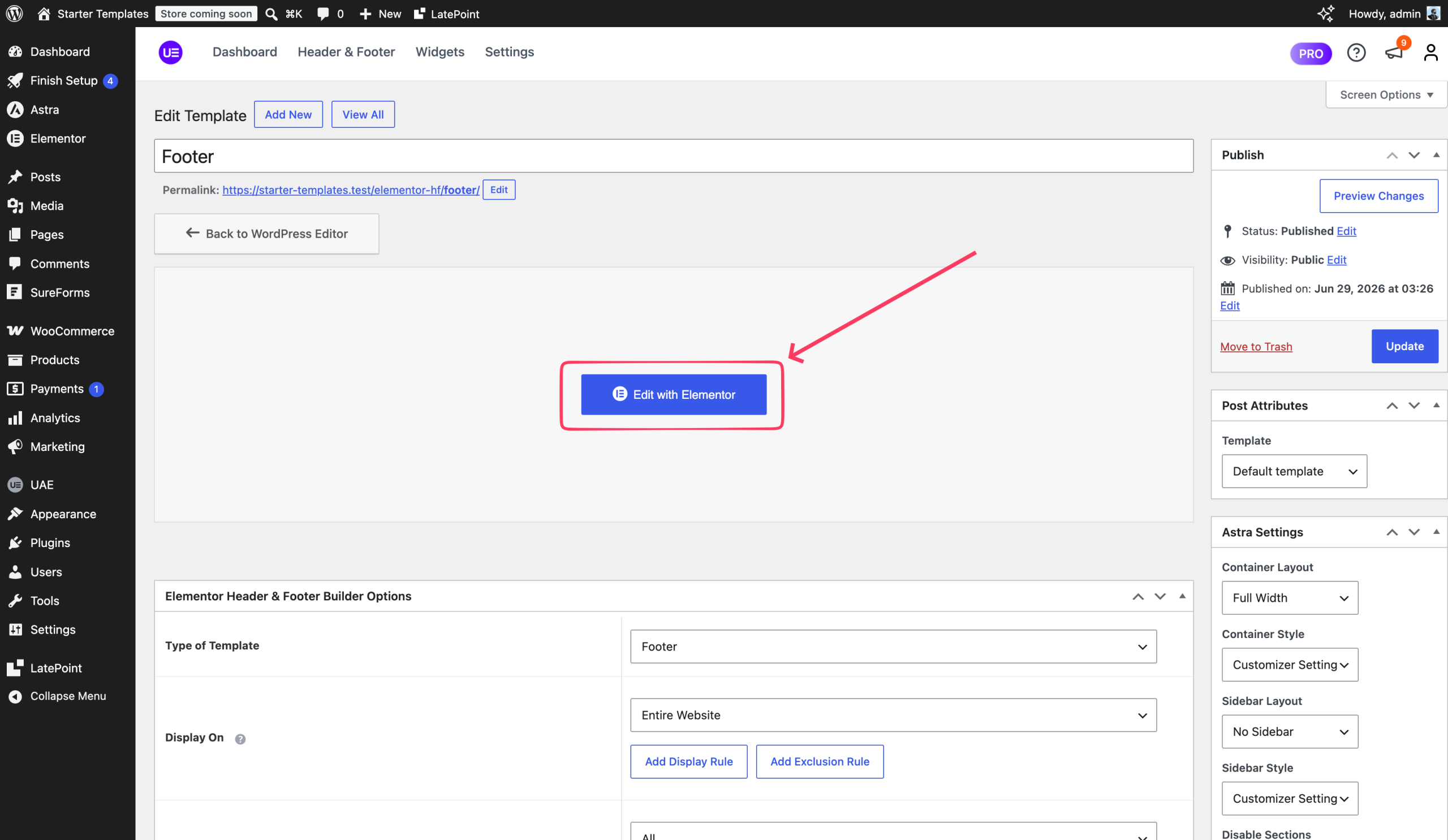Screen dimensions: 1448x840
Task: Switch to UAE Settings tab
Action: click(x=509, y=52)
